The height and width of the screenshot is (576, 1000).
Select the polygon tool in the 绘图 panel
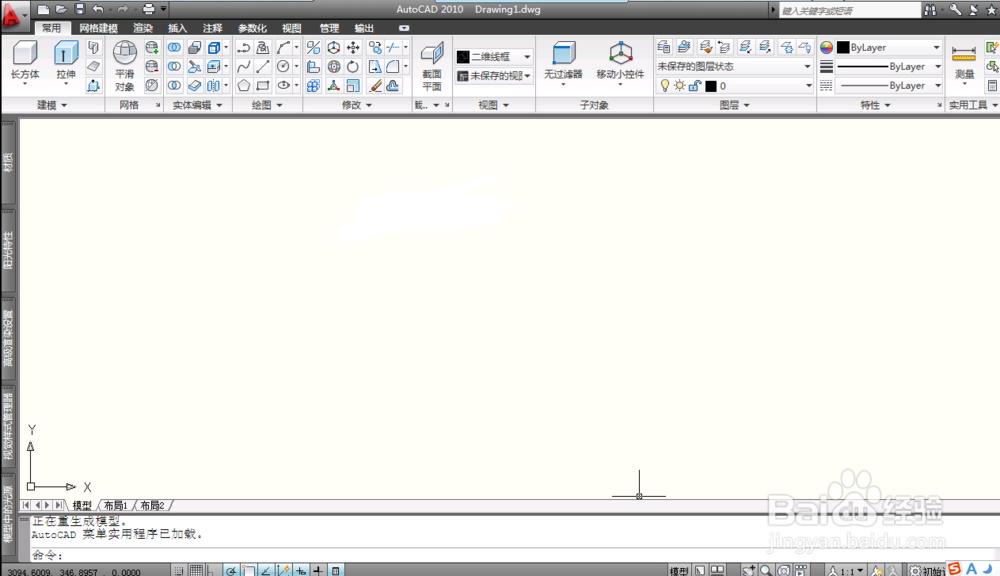point(244,85)
